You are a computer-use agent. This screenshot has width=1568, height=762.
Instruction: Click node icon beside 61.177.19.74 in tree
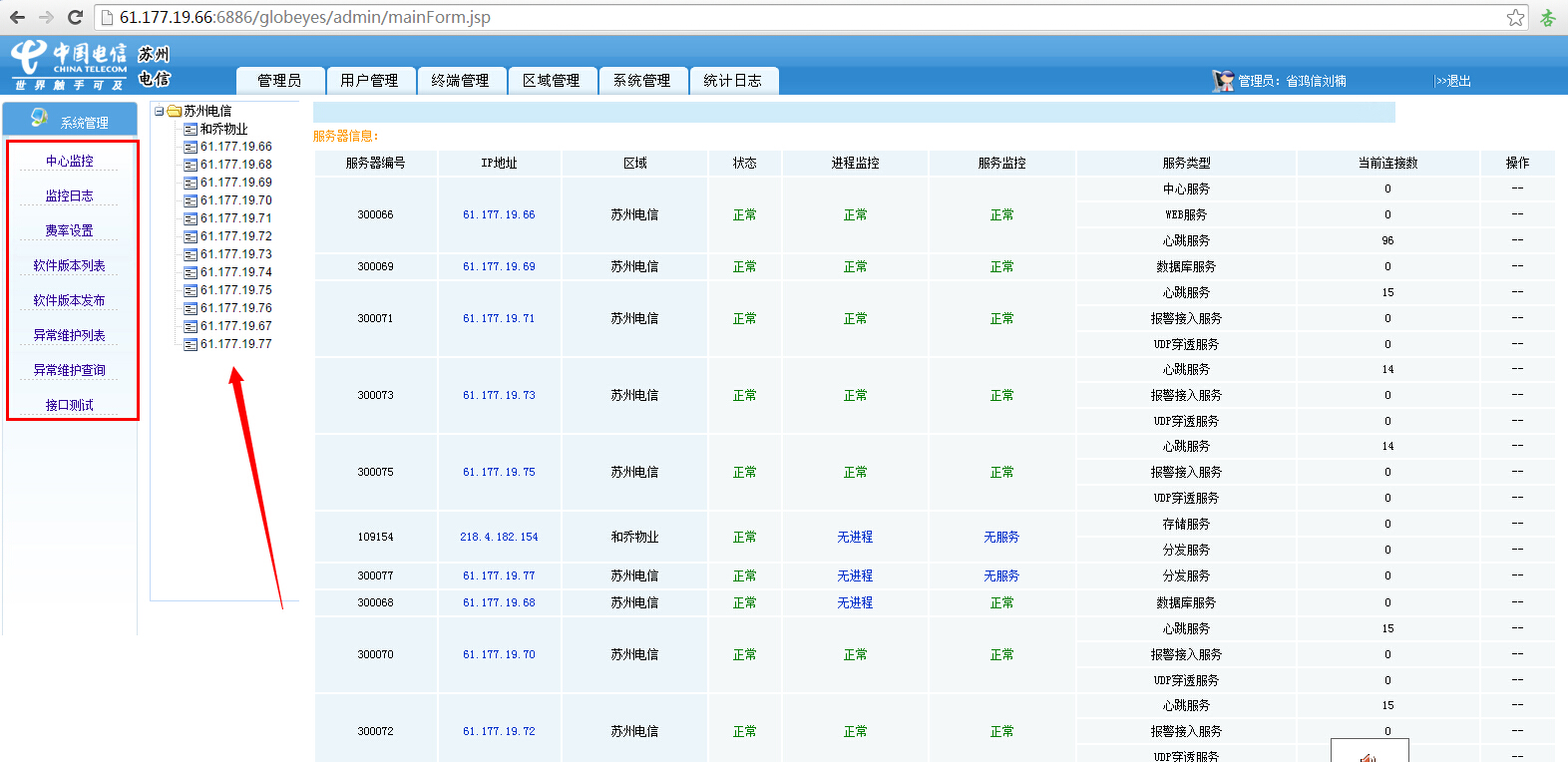coord(191,272)
